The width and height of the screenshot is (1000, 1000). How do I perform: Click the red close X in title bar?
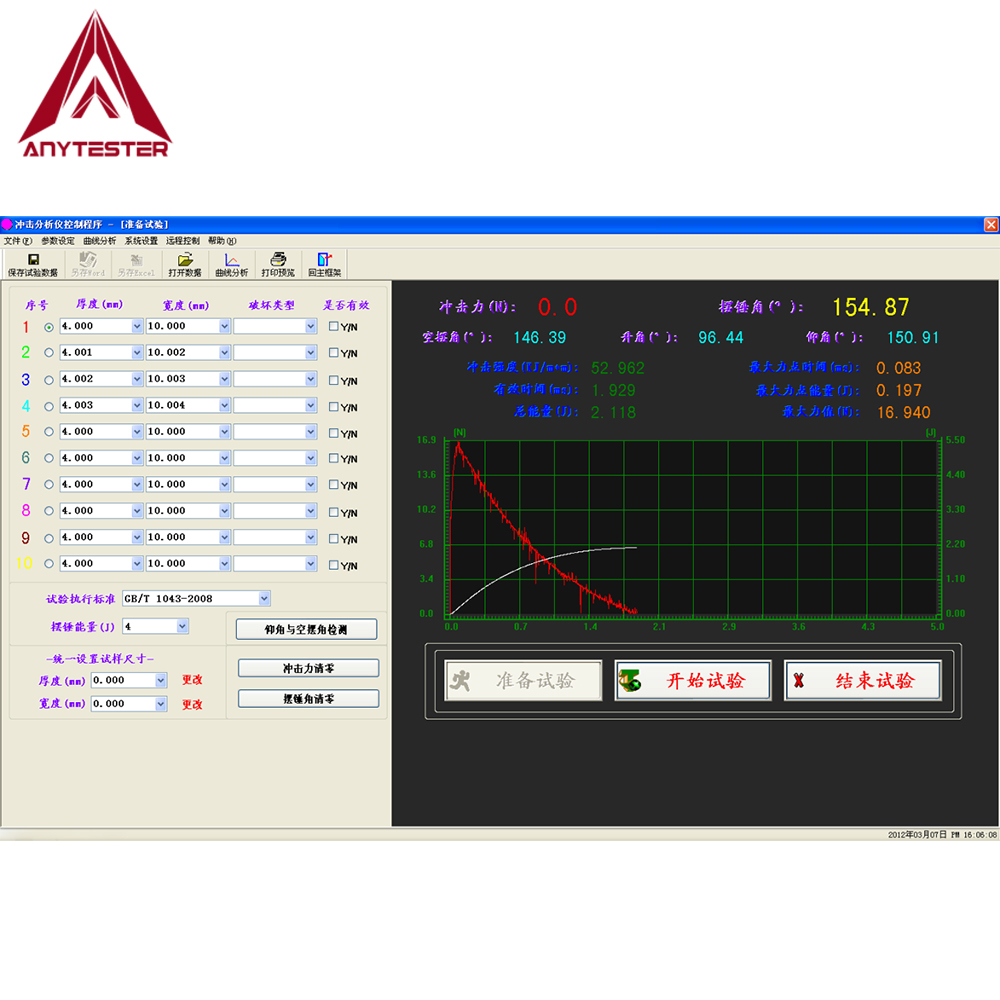coord(991,224)
